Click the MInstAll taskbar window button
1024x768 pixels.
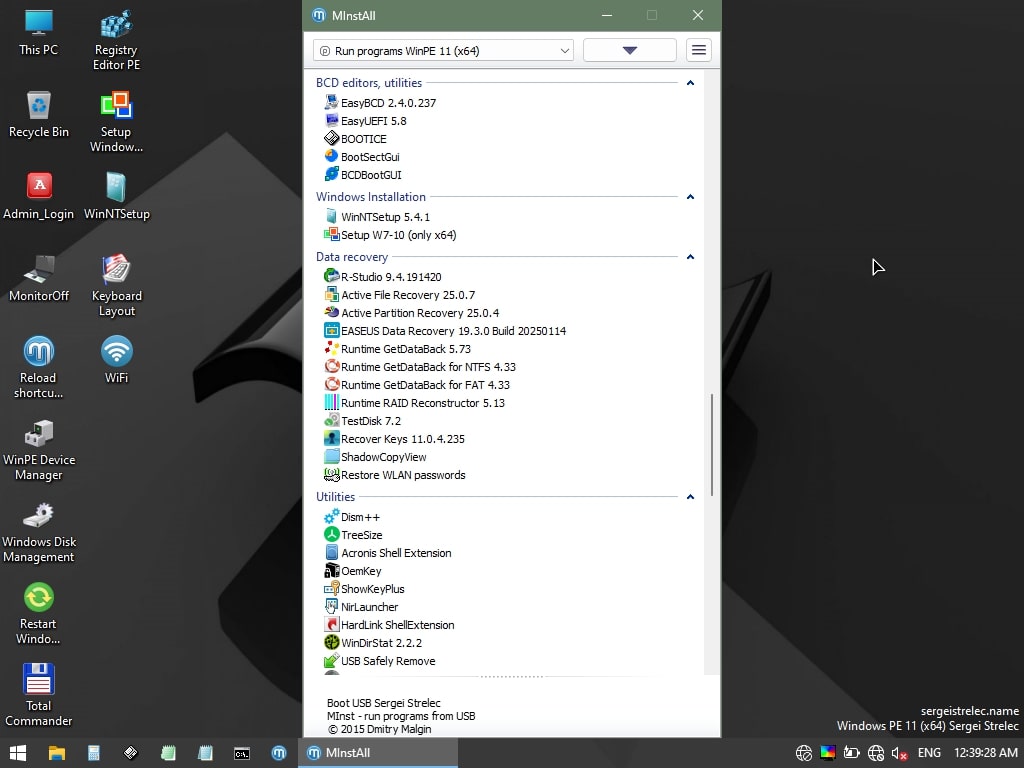click(x=378, y=753)
